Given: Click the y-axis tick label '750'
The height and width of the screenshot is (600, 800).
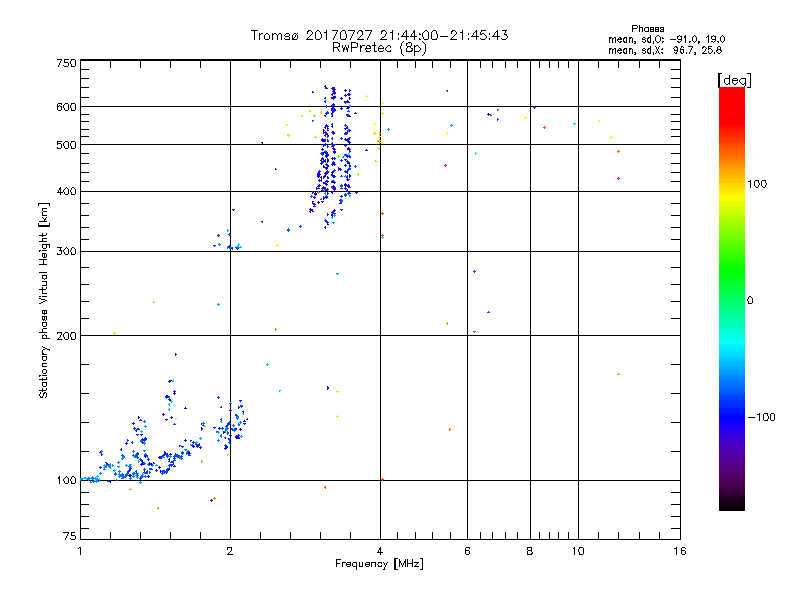Looking at the screenshot, I should point(66,63).
